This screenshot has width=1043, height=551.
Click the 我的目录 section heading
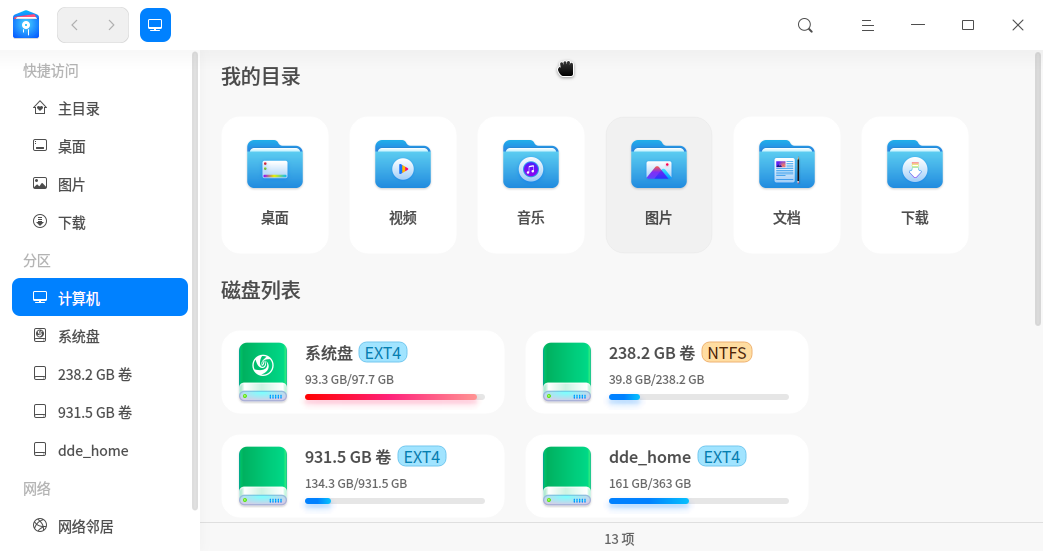[261, 77]
